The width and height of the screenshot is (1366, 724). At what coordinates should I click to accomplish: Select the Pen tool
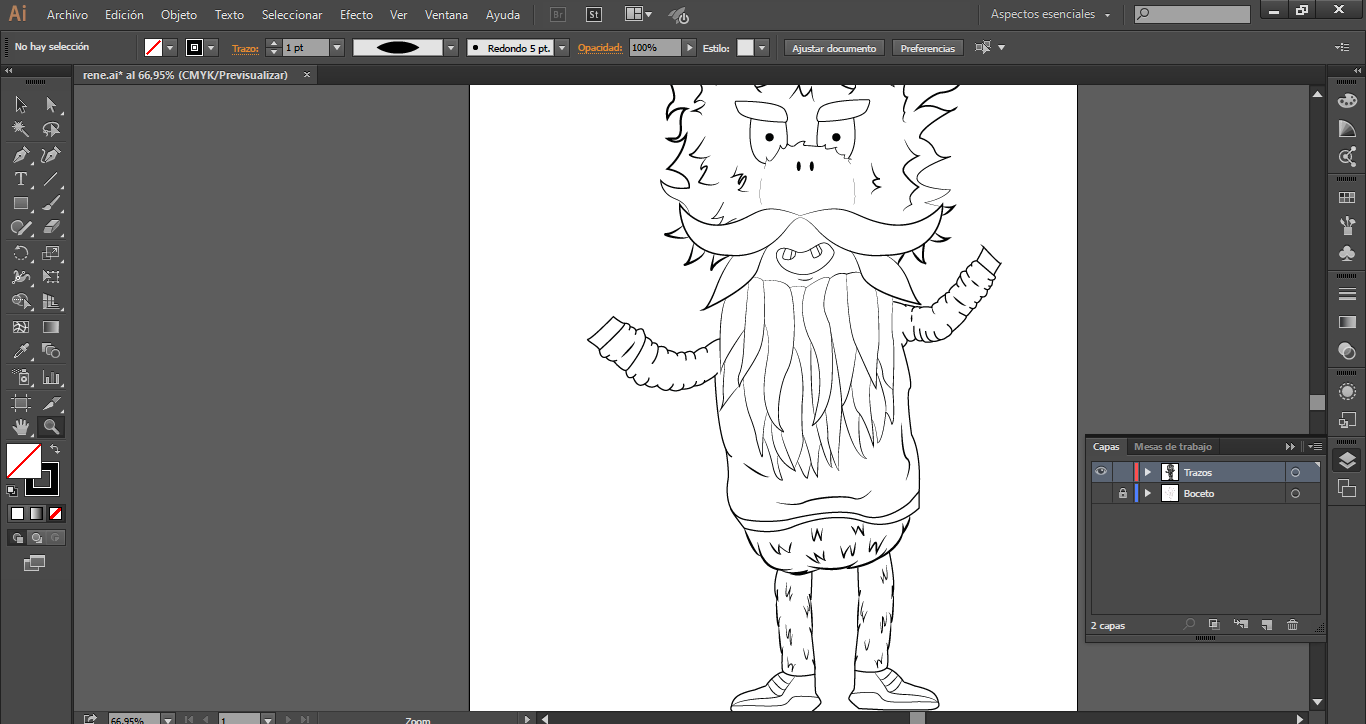(20, 154)
